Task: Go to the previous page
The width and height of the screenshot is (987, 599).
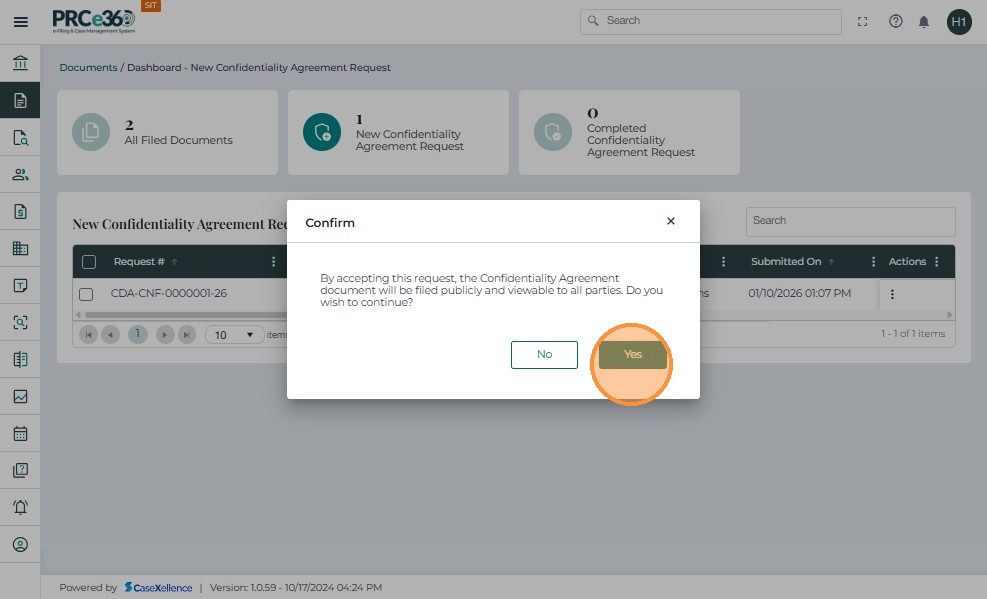Action: [111, 335]
